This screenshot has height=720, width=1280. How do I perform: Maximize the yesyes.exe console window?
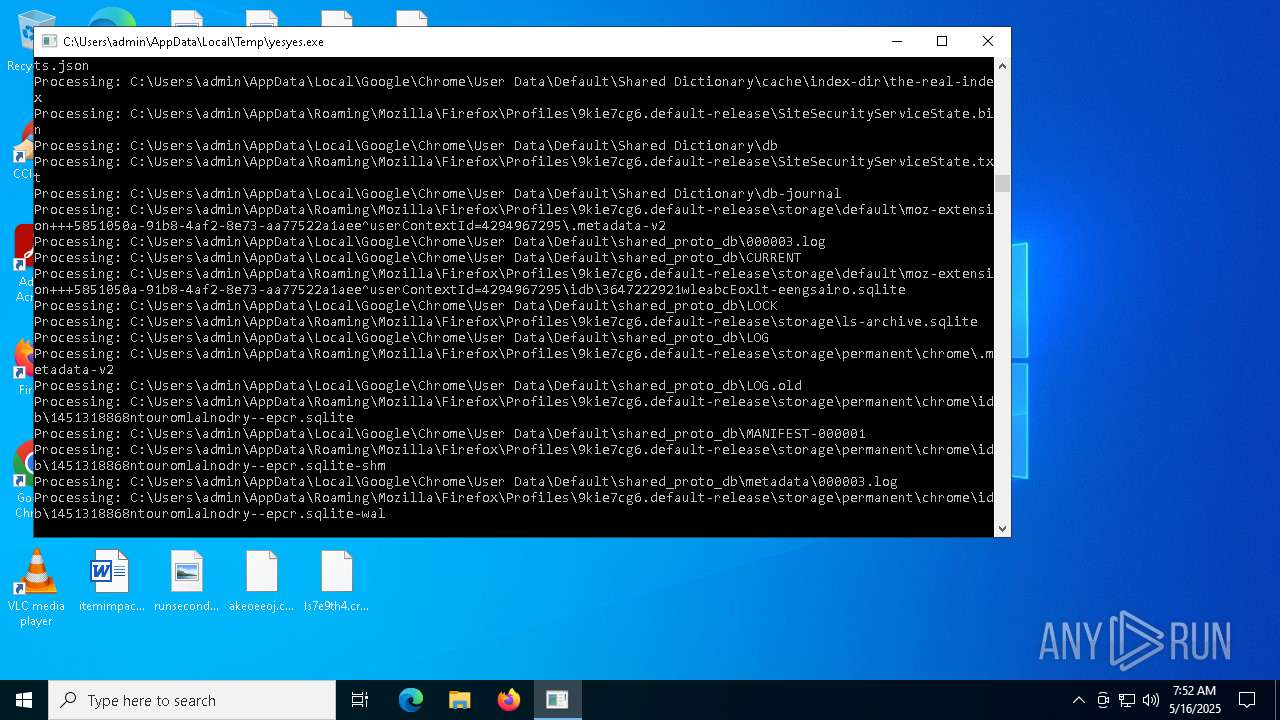pyautogui.click(x=941, y=41)
